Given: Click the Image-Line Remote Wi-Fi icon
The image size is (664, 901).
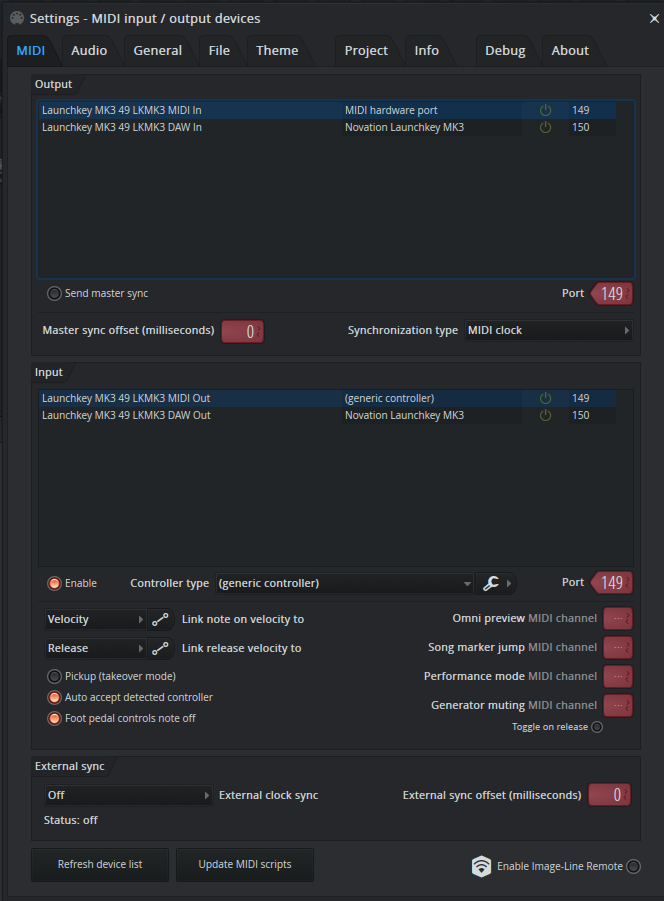Looking at the screenshot, I should (481, 866).
